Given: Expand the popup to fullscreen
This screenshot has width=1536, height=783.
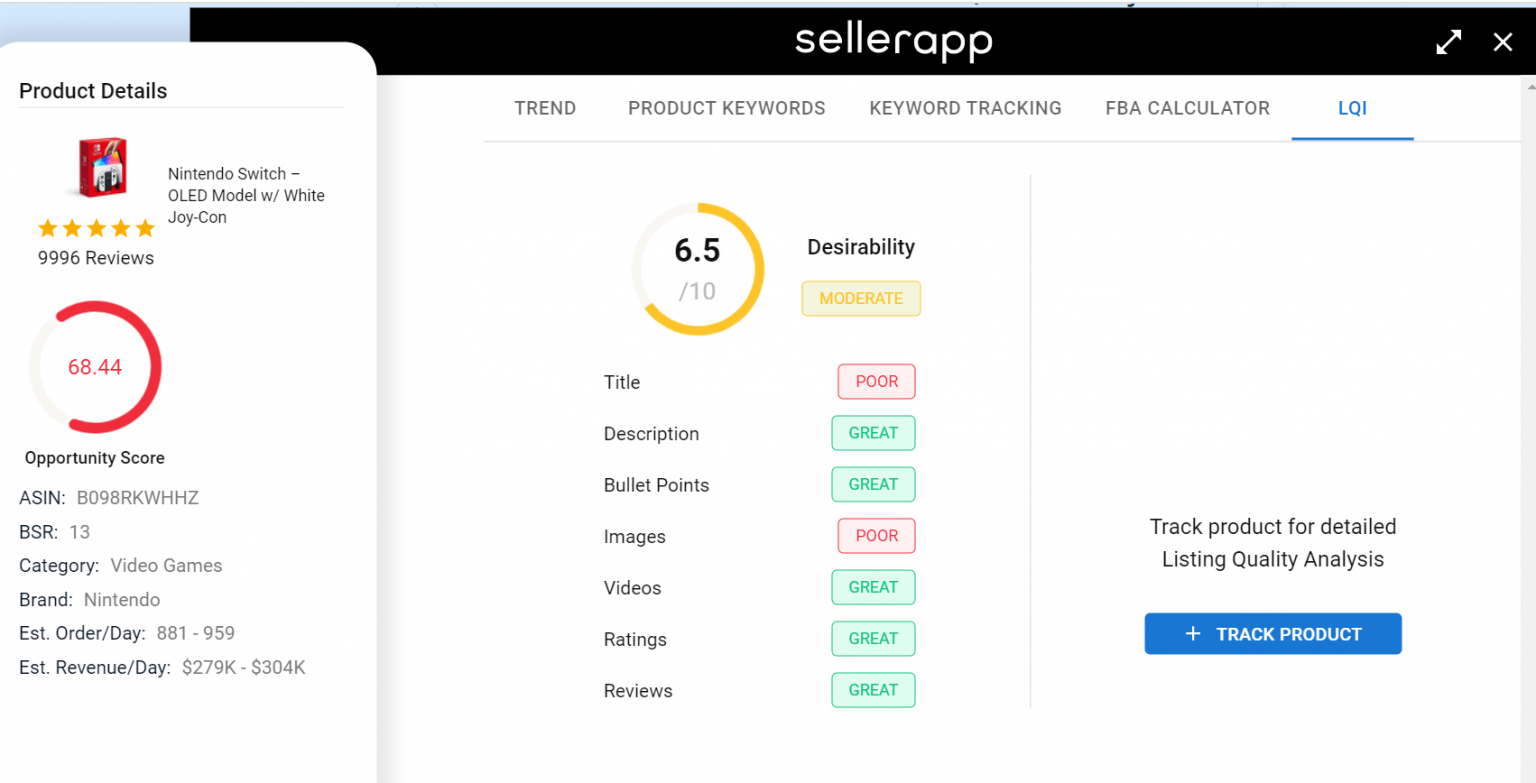Looking at the screenshot, I should click(x=1448, y=41).
